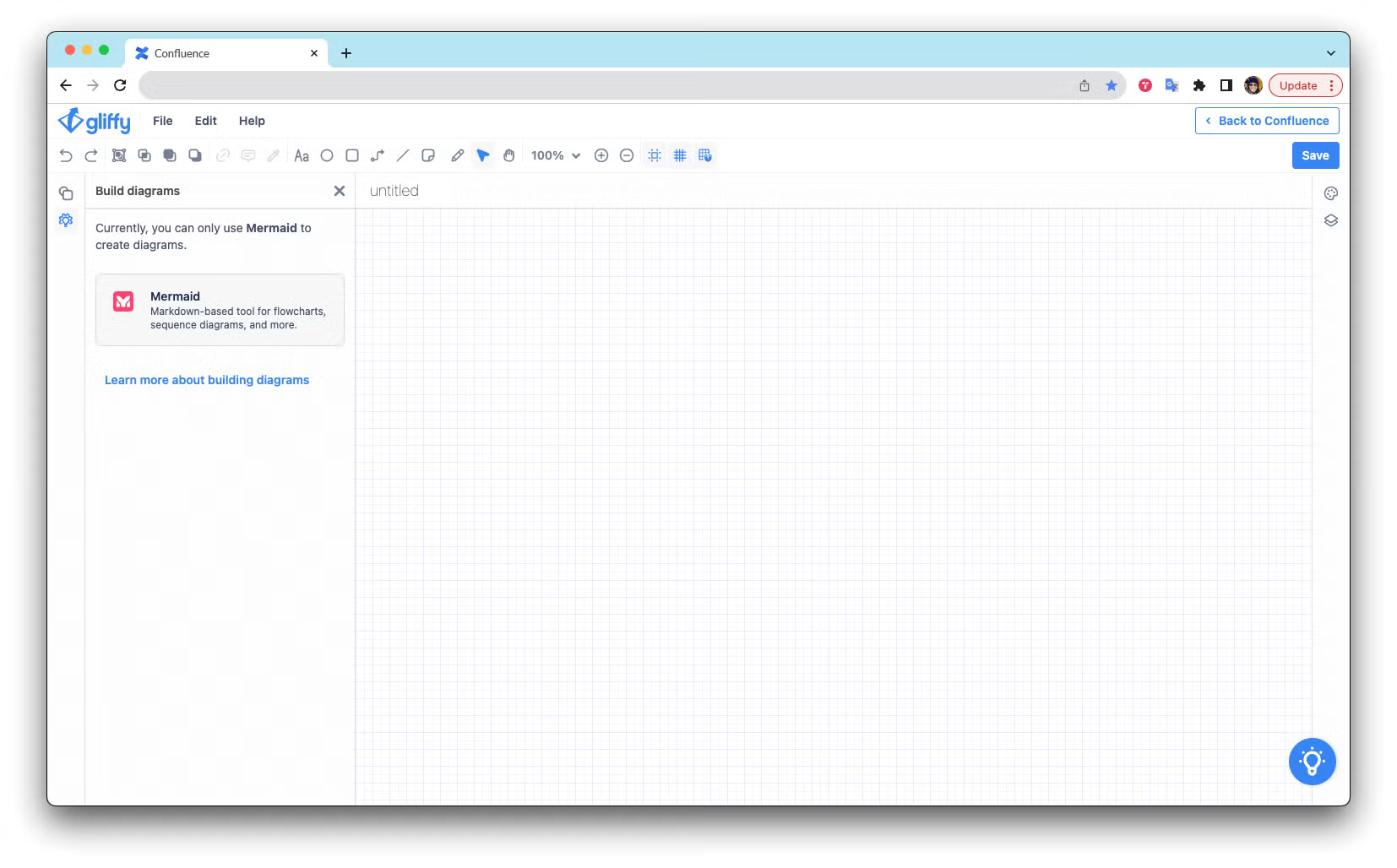Close the Build diagrams panel
This screenshot has height=868, width=1397.
coord(340,191)
